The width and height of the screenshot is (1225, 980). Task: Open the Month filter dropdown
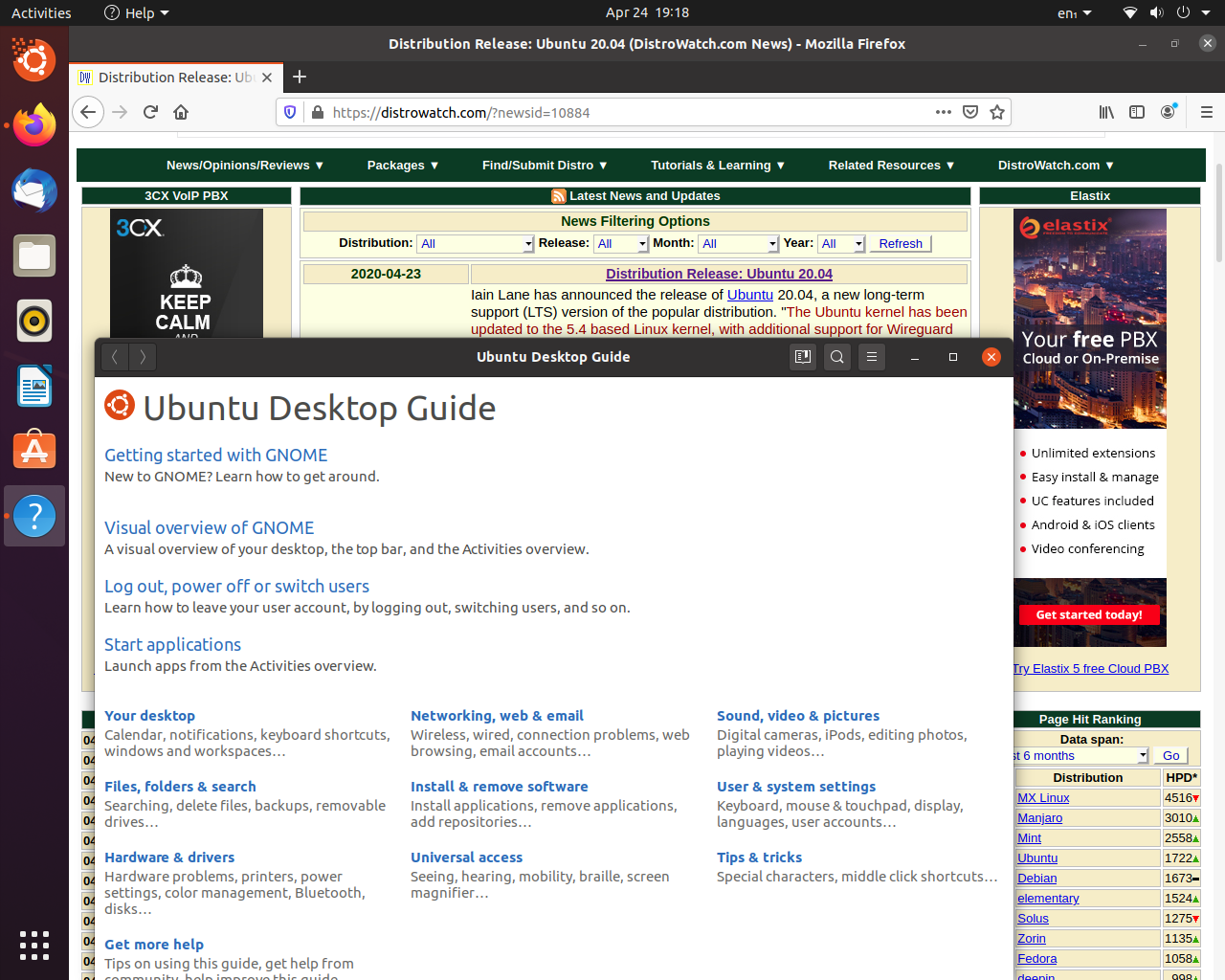point(738,244)
